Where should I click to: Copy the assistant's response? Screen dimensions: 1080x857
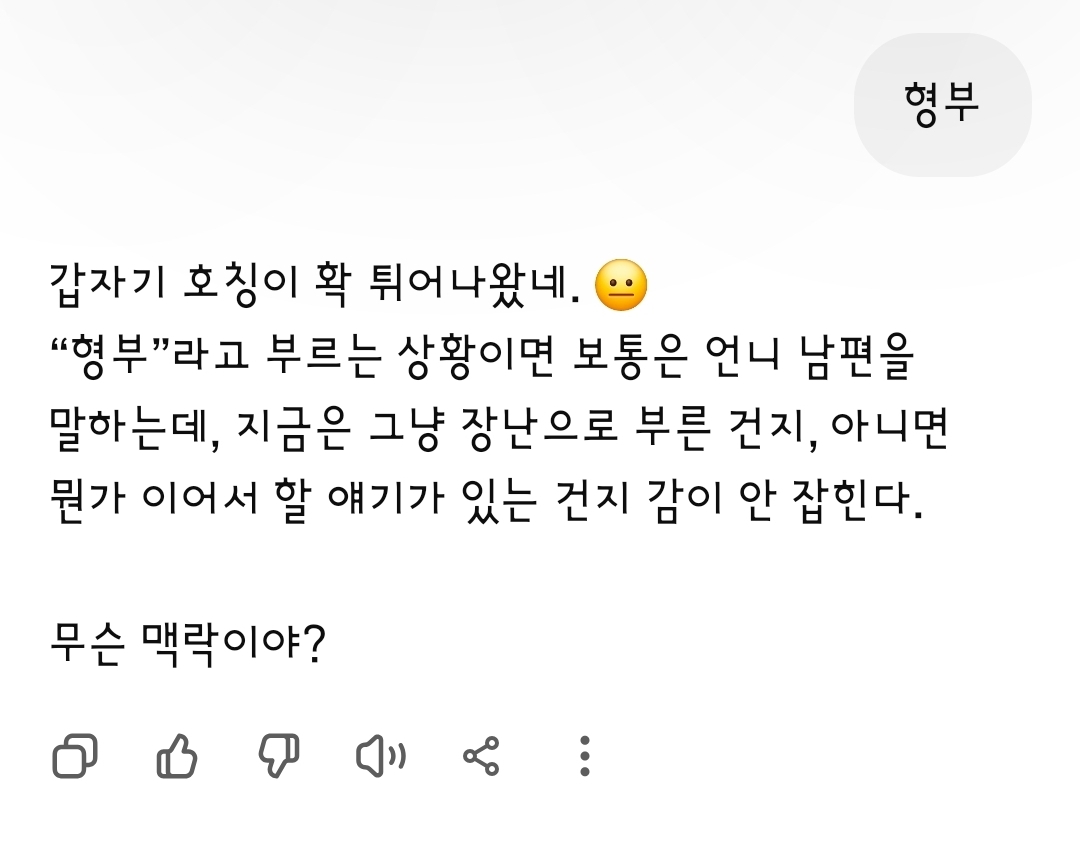coord(75,756)
